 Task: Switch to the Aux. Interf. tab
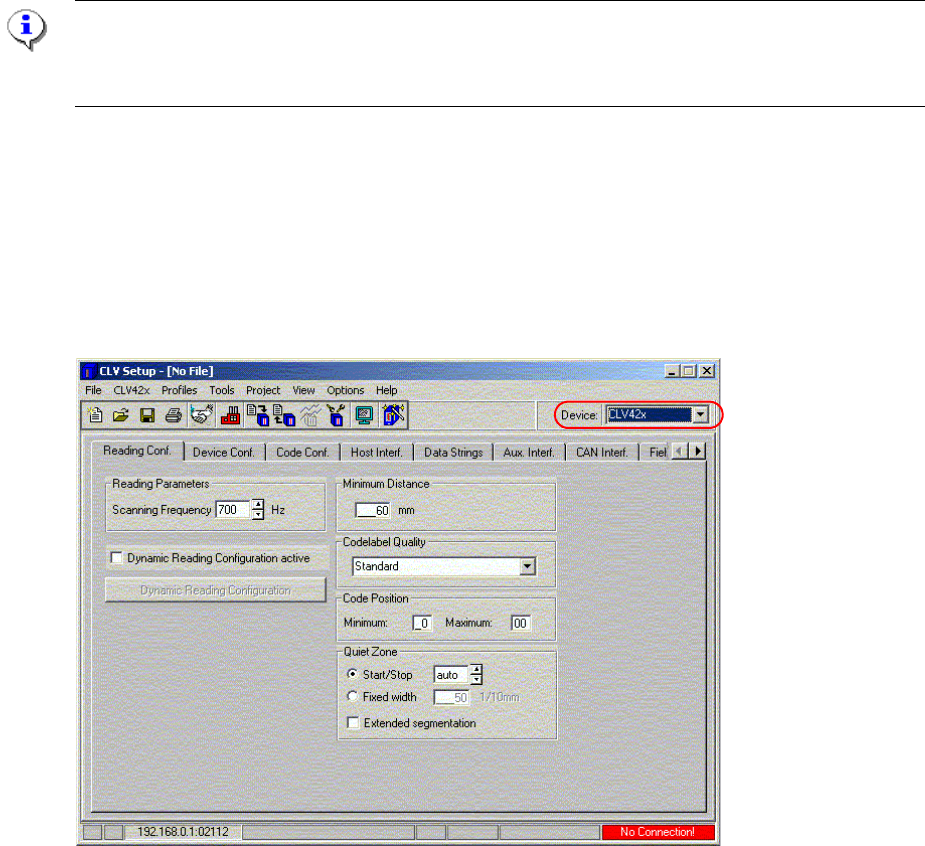pos(529,452)
